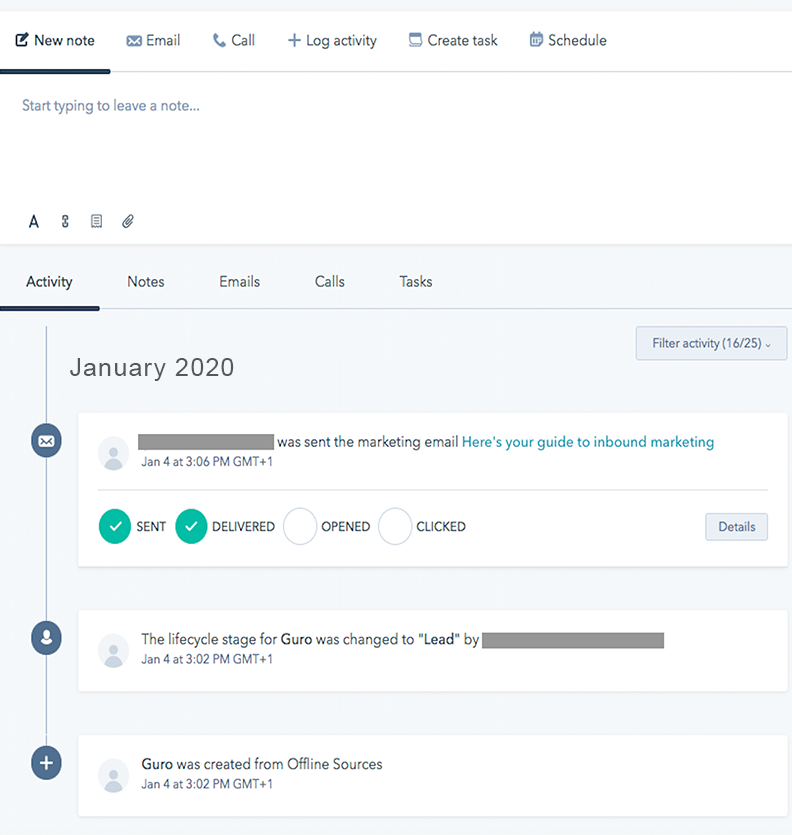
Task: Click the insert link icon in note editor
Action: tap(65, 222)
